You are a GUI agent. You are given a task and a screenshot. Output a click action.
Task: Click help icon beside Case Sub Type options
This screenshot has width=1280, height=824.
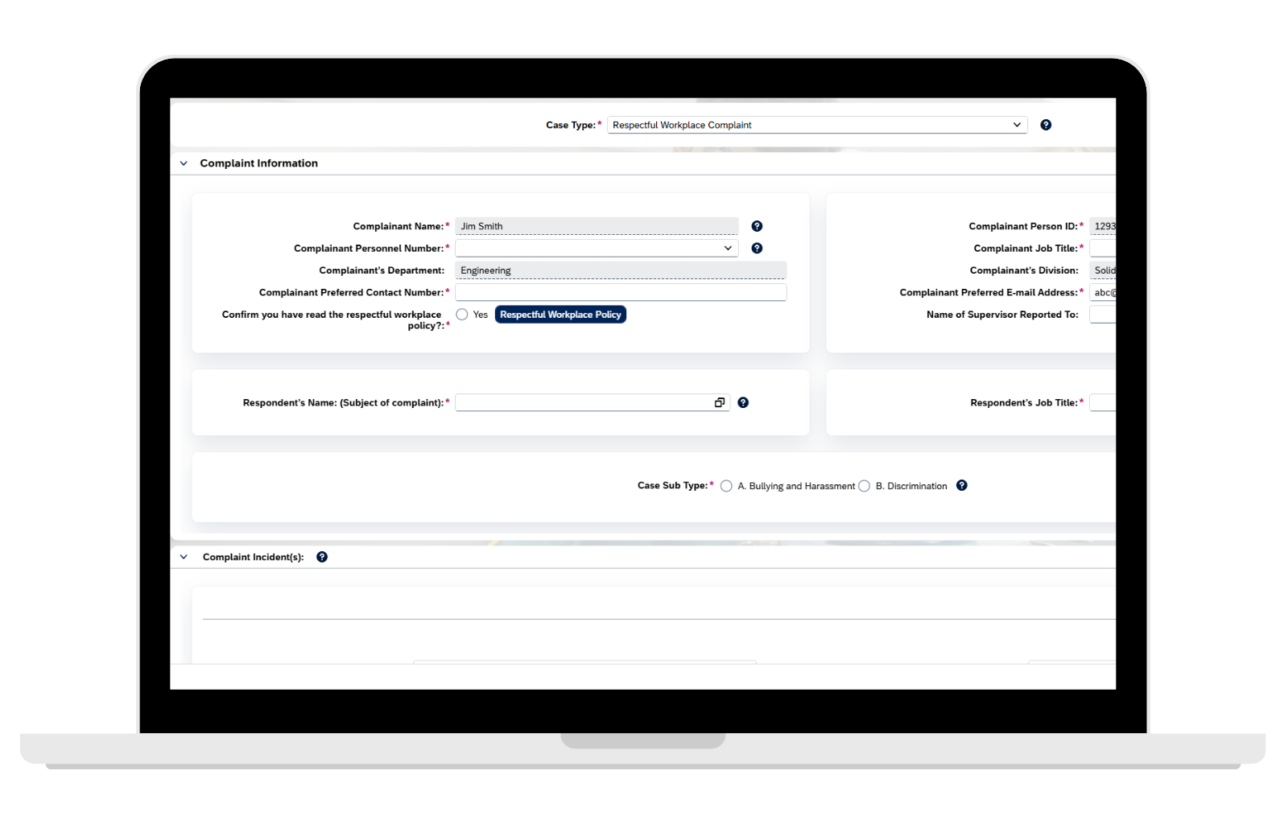pos(962,485)
